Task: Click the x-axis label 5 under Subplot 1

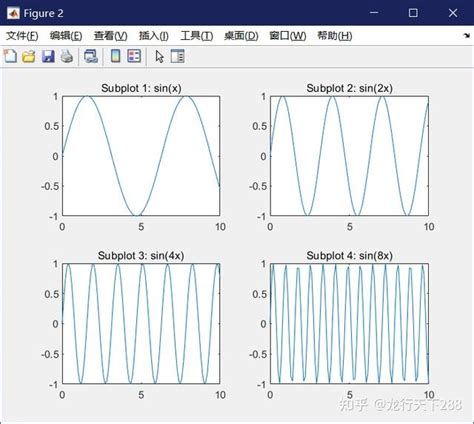Action: 141,227
